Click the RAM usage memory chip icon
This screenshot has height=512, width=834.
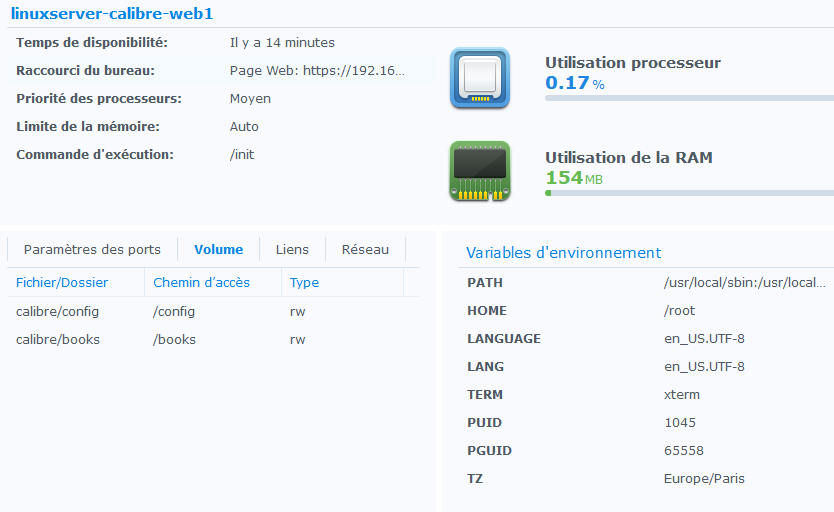point(480,171)
